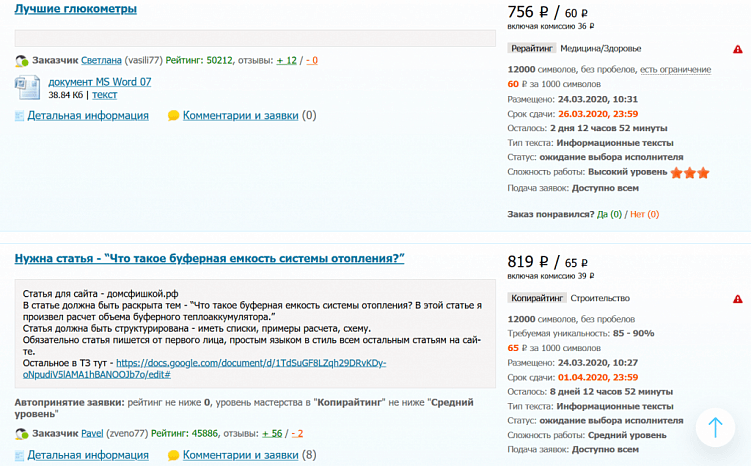The height and width of the screenshot is (466, 751).
Task: Open customer Pavel's profile
Action: [x=92, y=433]
